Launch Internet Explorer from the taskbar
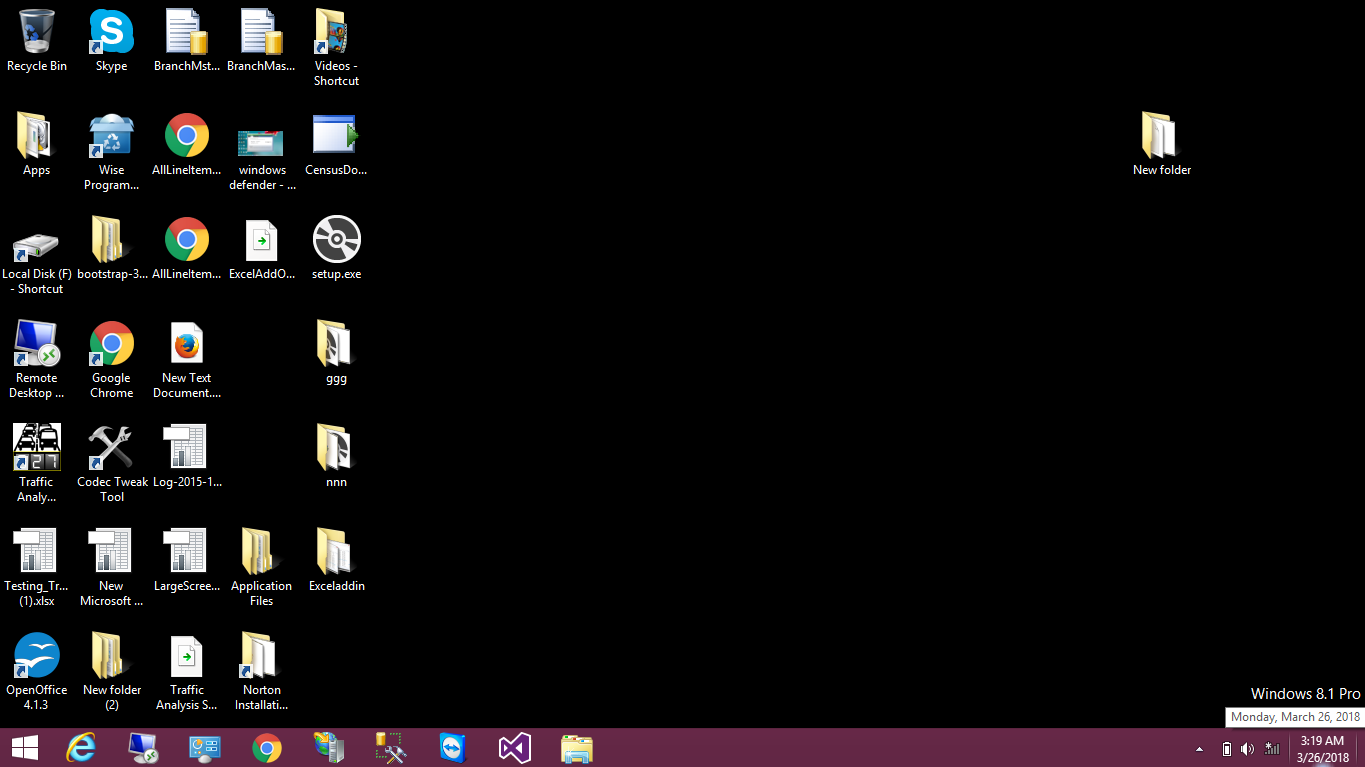 [81, 748]
